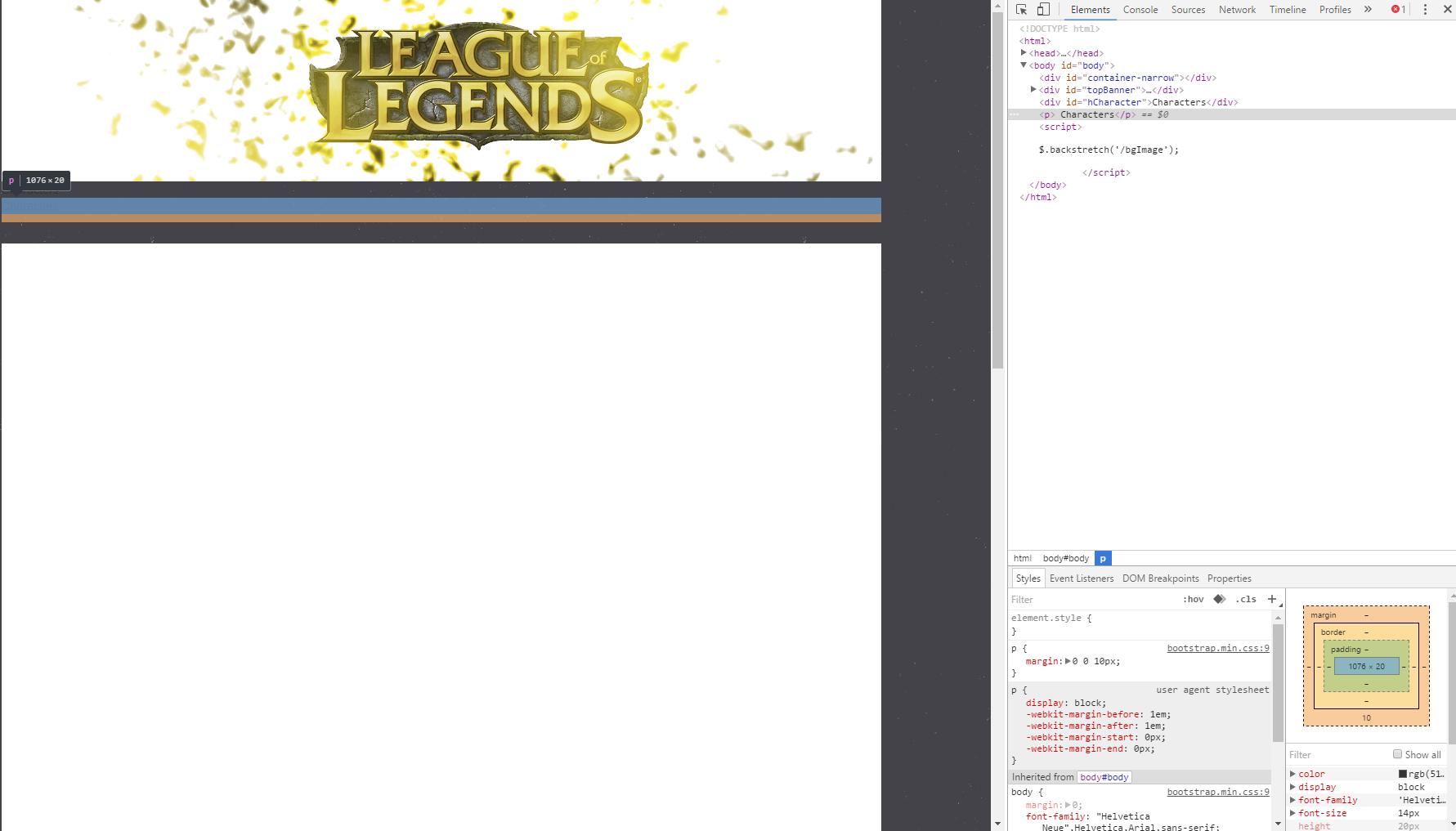Click the Styles pane scroll-down arrow

click(1278, 824)
